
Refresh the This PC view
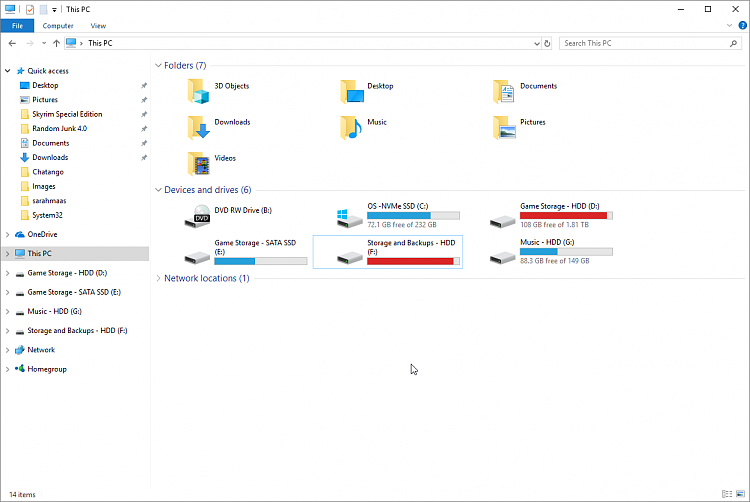coord(547,43)
